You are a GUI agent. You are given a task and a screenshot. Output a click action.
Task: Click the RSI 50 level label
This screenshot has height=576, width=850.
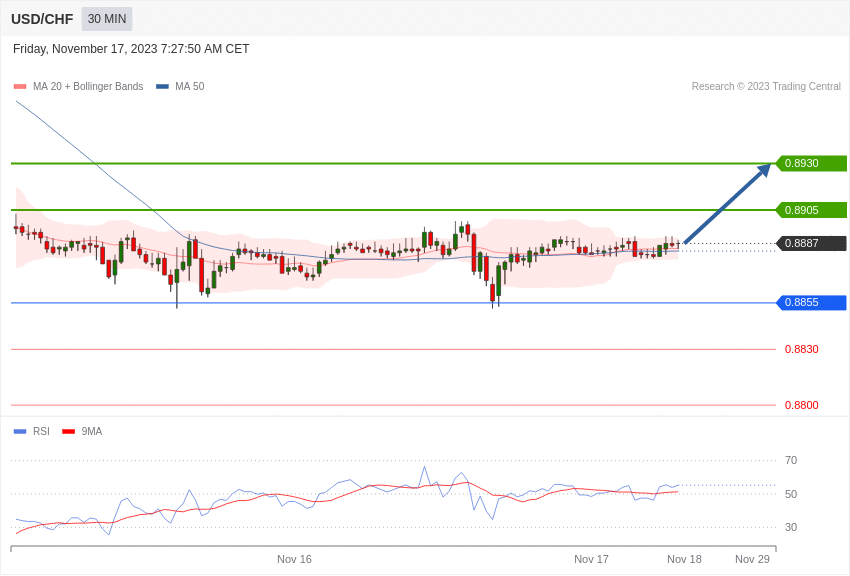(791, 494)
